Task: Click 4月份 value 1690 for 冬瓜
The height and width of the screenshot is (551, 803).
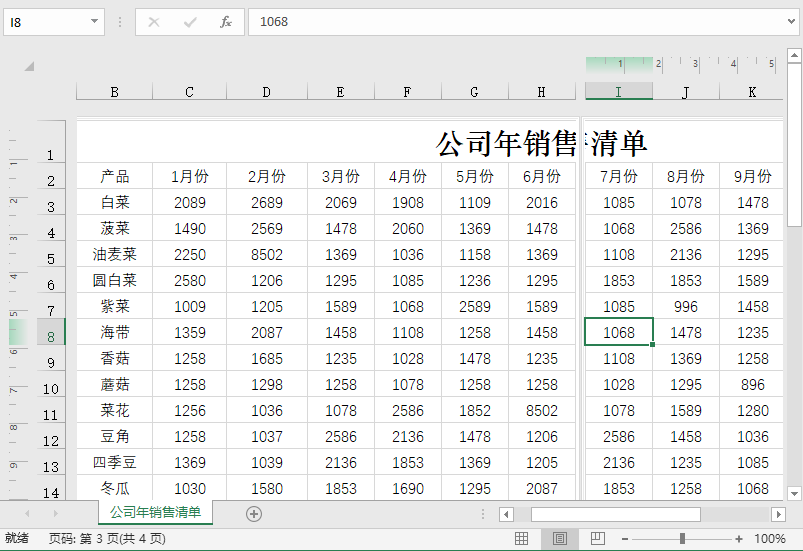Action: click(408, 488)
